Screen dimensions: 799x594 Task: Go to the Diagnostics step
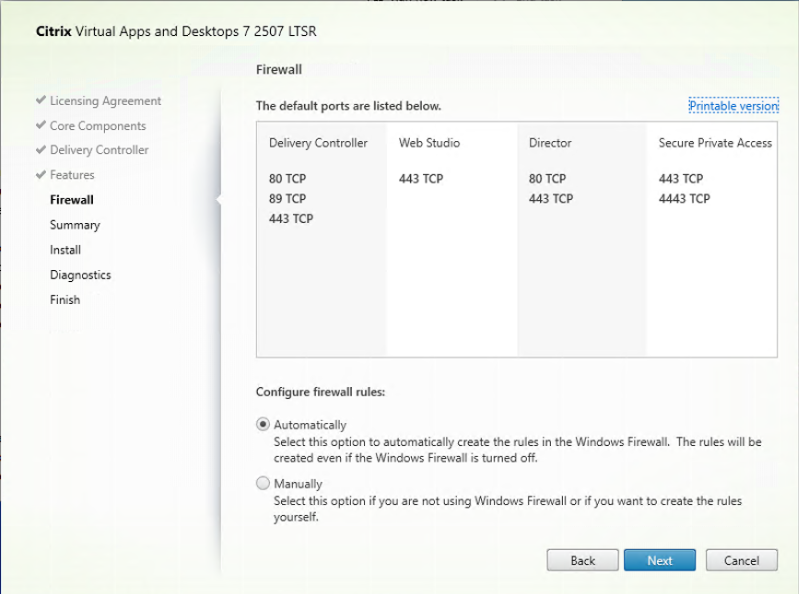pyautogui.click(x=80, y=275)
